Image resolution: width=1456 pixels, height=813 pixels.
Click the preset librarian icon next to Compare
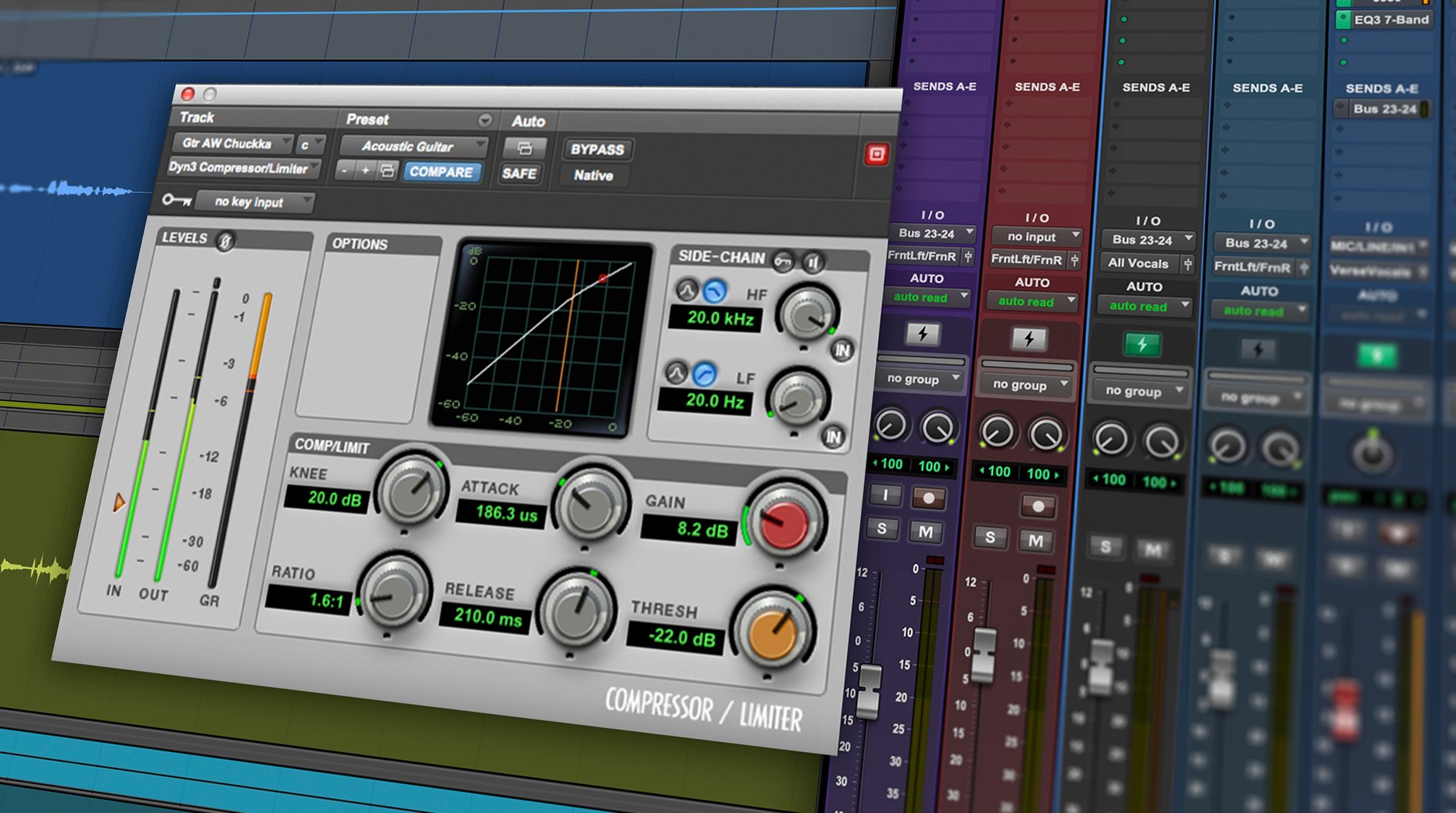click(388, 171)
